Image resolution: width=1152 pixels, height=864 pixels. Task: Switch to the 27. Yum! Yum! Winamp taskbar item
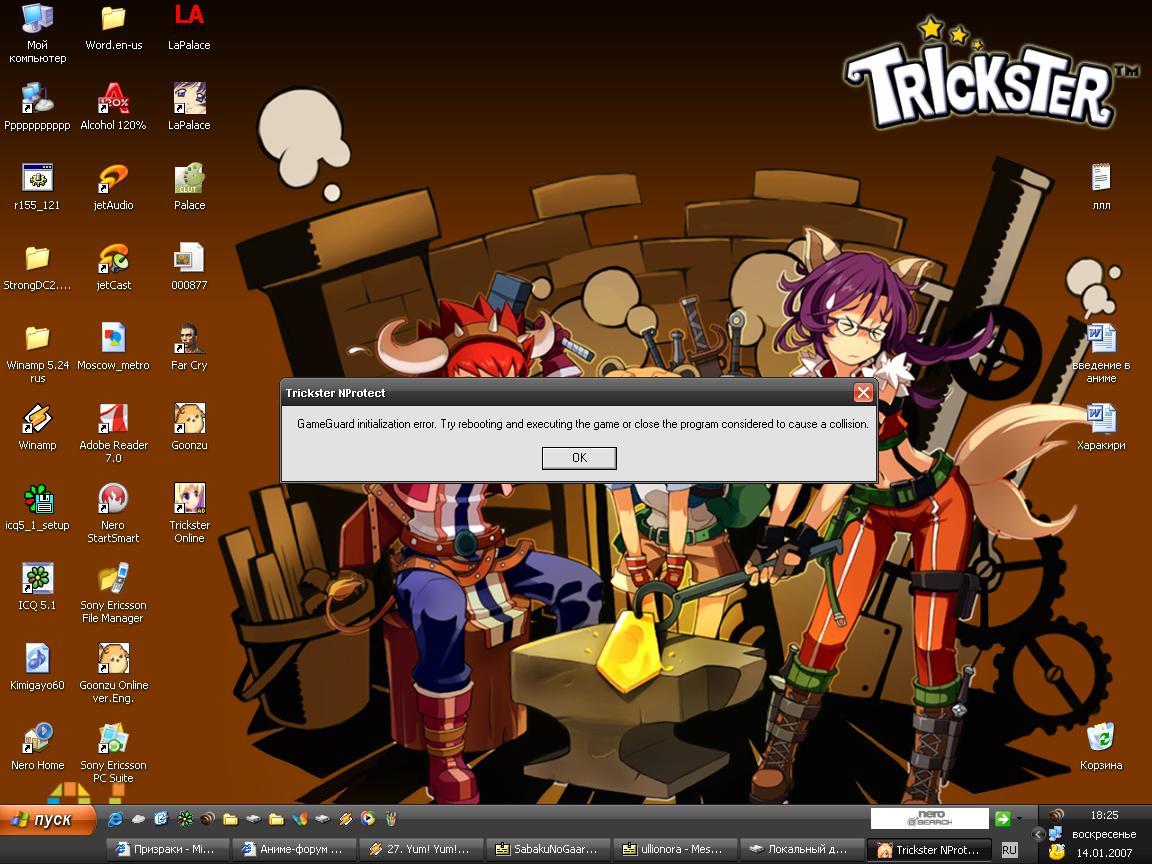pyautogui.click(x=422, y=849)
